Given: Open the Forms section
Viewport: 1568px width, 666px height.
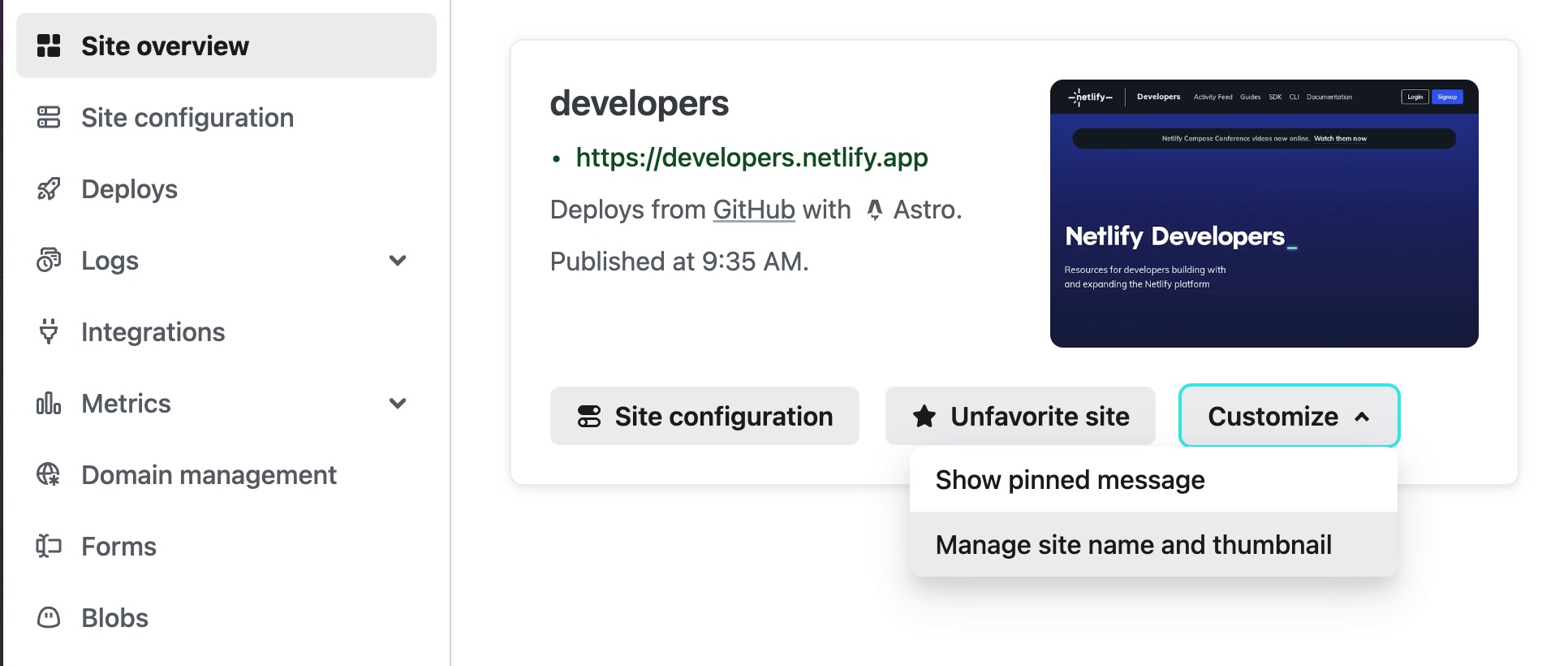Looking at the screenshot, I should point(226,547).
